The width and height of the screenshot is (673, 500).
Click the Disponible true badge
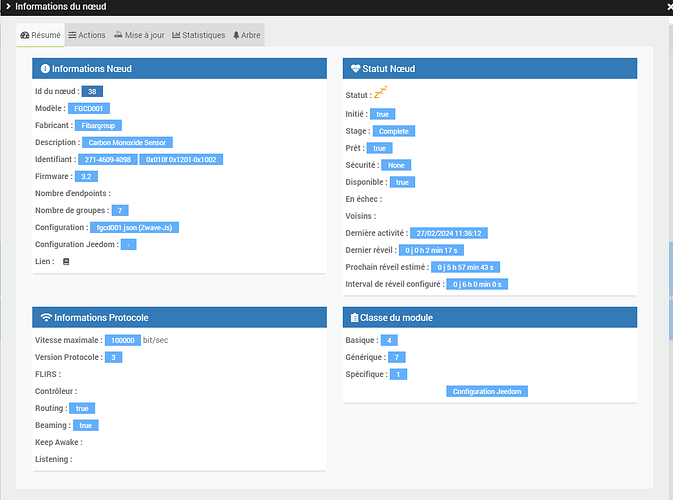[402, 182]
